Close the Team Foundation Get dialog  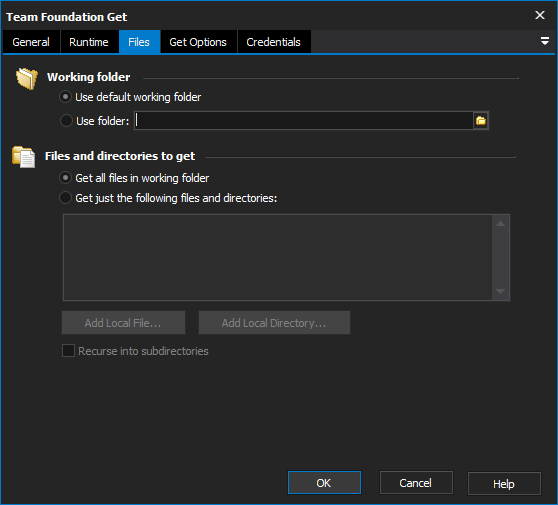pyautogui.click(x=540, y=15)
